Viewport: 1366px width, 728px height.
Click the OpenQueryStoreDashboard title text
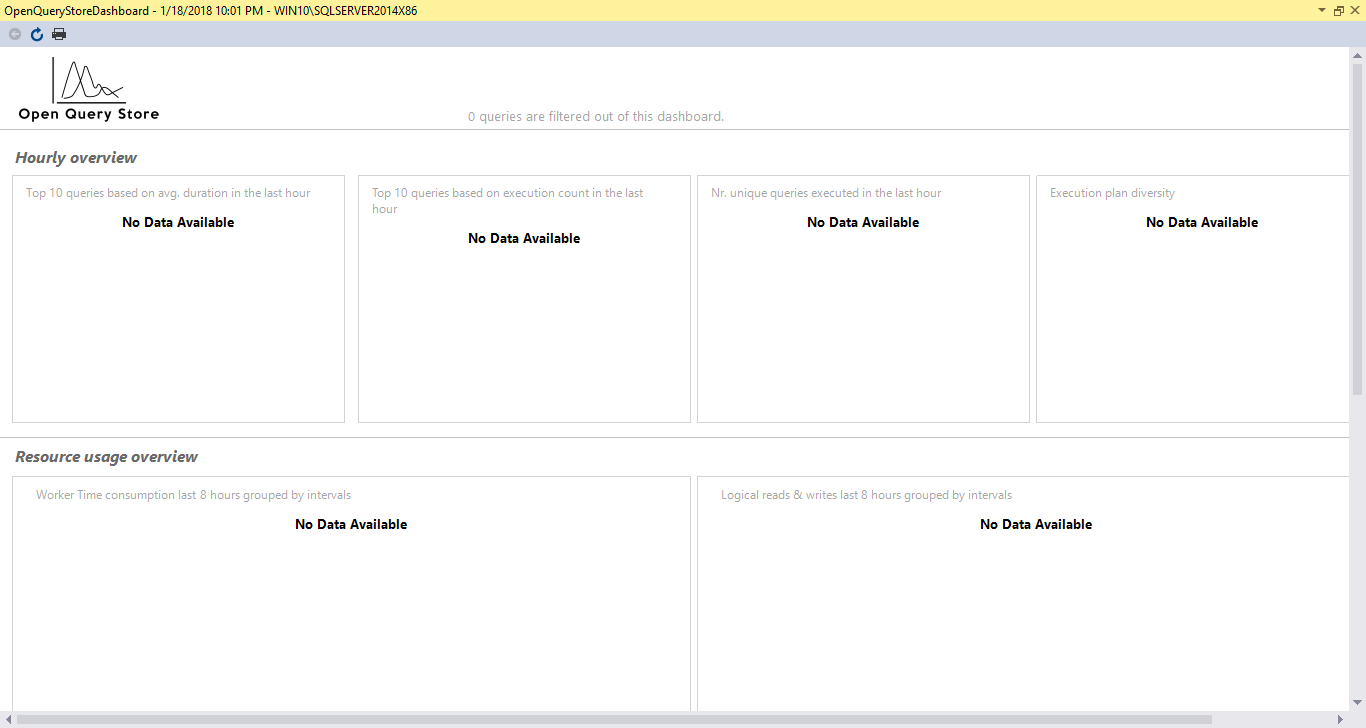point(211,10)
